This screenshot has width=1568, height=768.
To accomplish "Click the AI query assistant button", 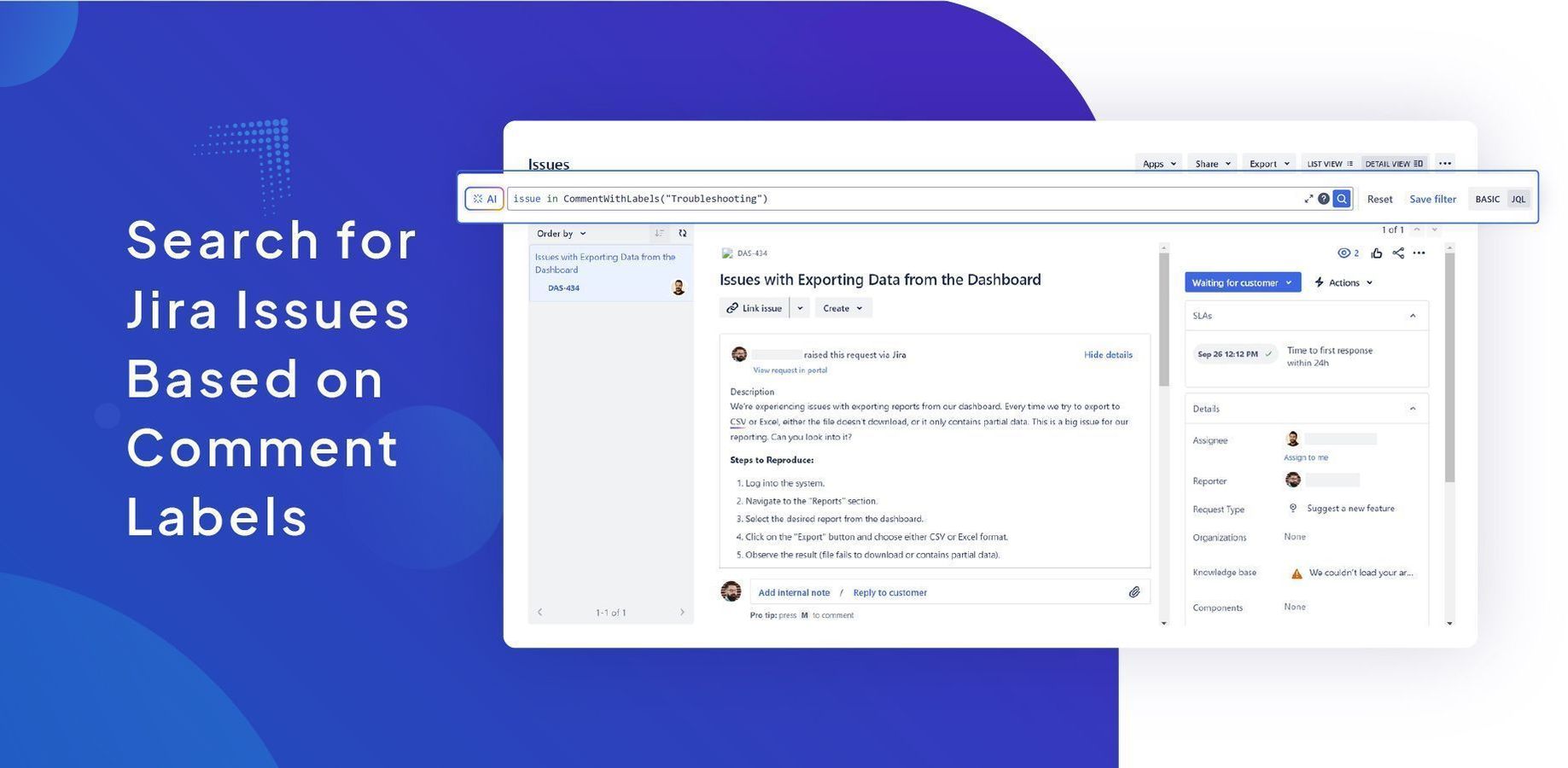I will click(484, 199).
